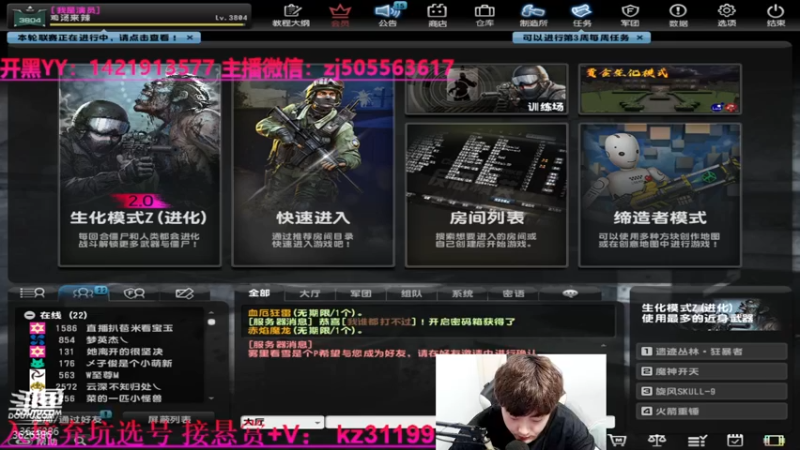Click the 结束 power exit icon
This screenshot has height=450, width=800.
(775, 15)
